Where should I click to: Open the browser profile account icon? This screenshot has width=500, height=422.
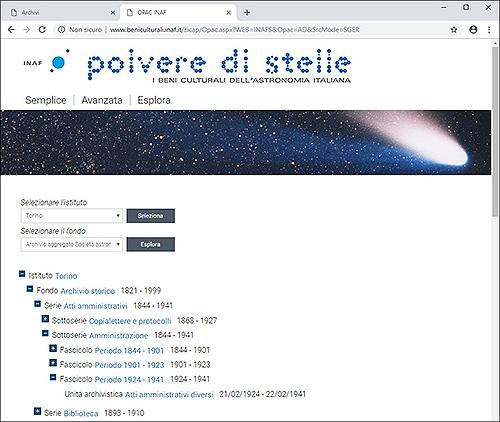473,30
